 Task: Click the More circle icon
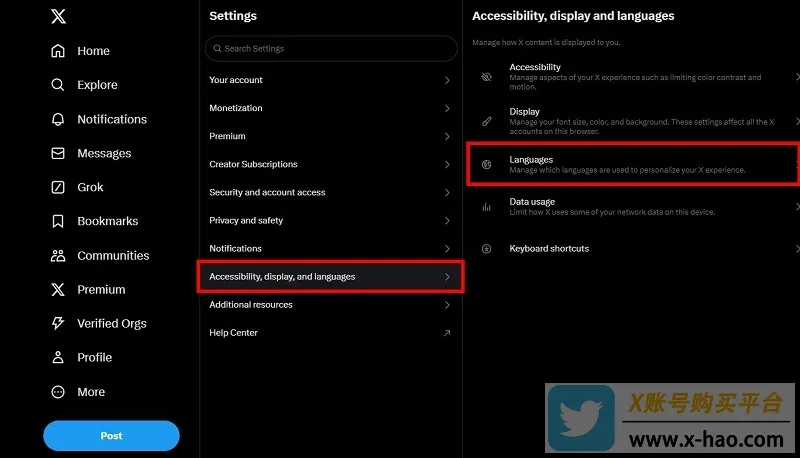pos(58,392)
